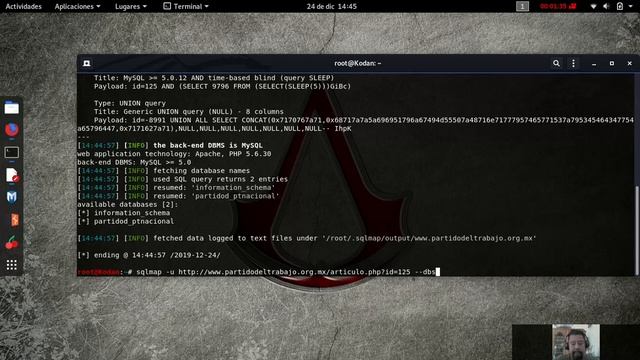Open the Terminal dock icon
This screenshot has width=640, height=360.
click(x=11, y=153)
